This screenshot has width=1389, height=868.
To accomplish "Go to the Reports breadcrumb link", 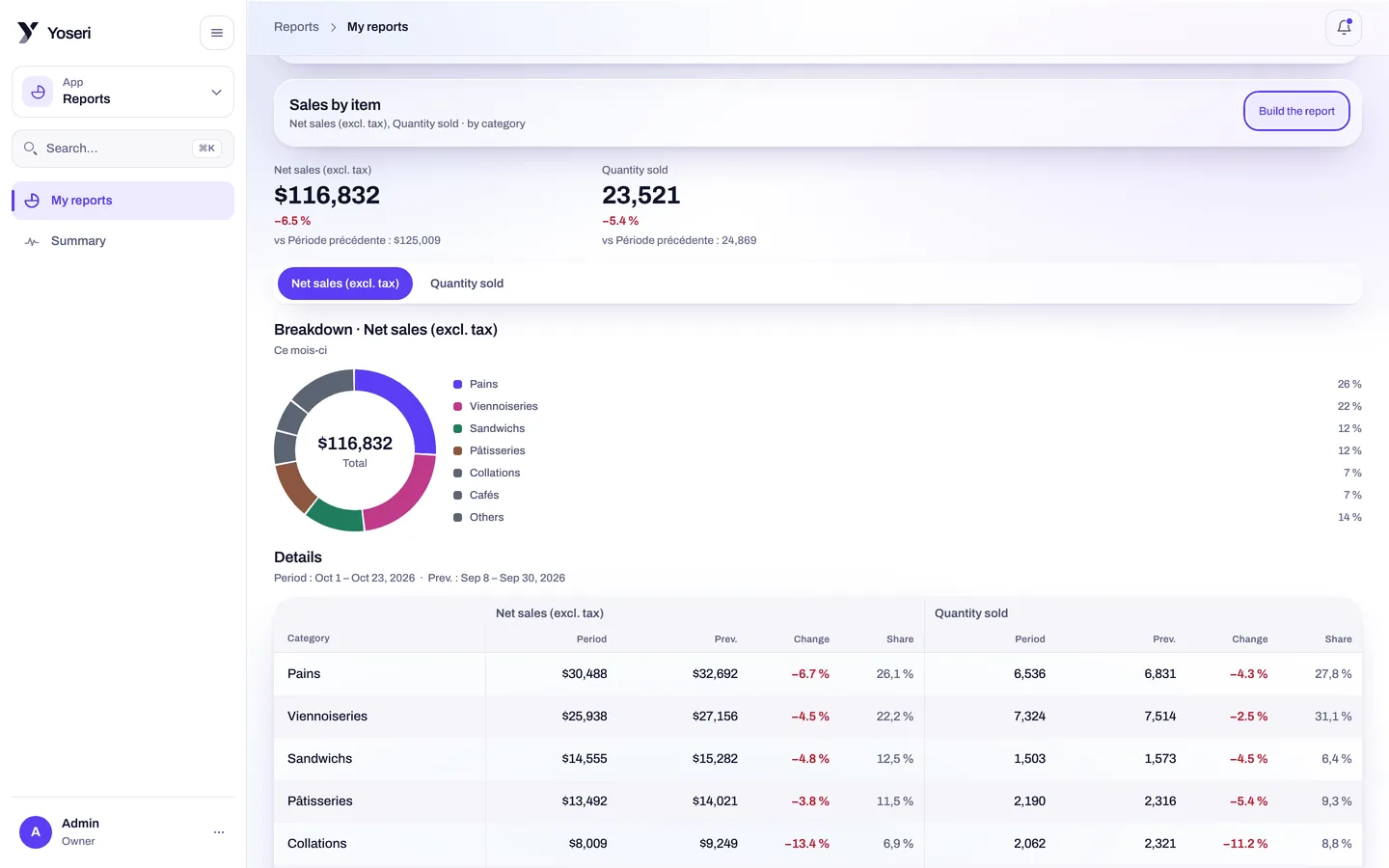I will (296, 27).
